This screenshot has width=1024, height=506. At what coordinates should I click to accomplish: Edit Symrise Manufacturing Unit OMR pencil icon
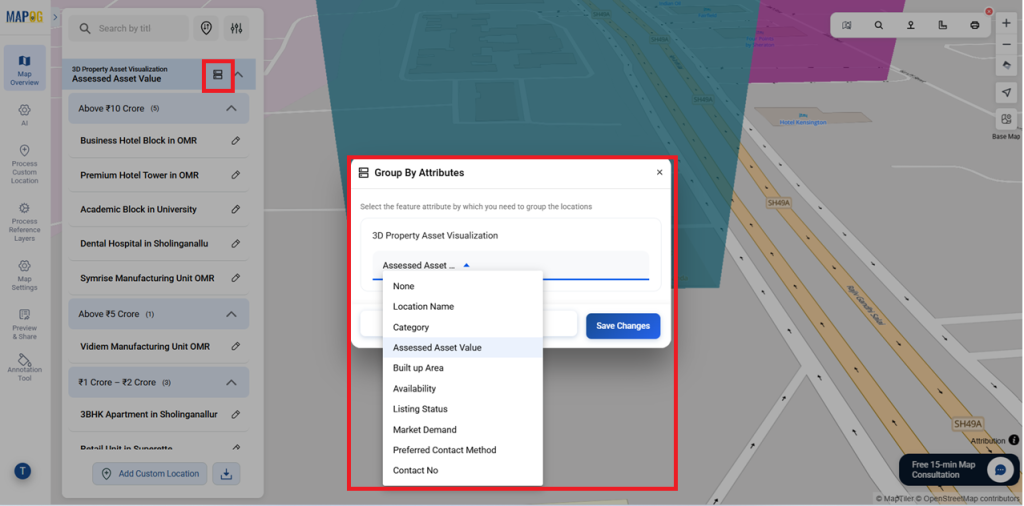tap(236, 278)
